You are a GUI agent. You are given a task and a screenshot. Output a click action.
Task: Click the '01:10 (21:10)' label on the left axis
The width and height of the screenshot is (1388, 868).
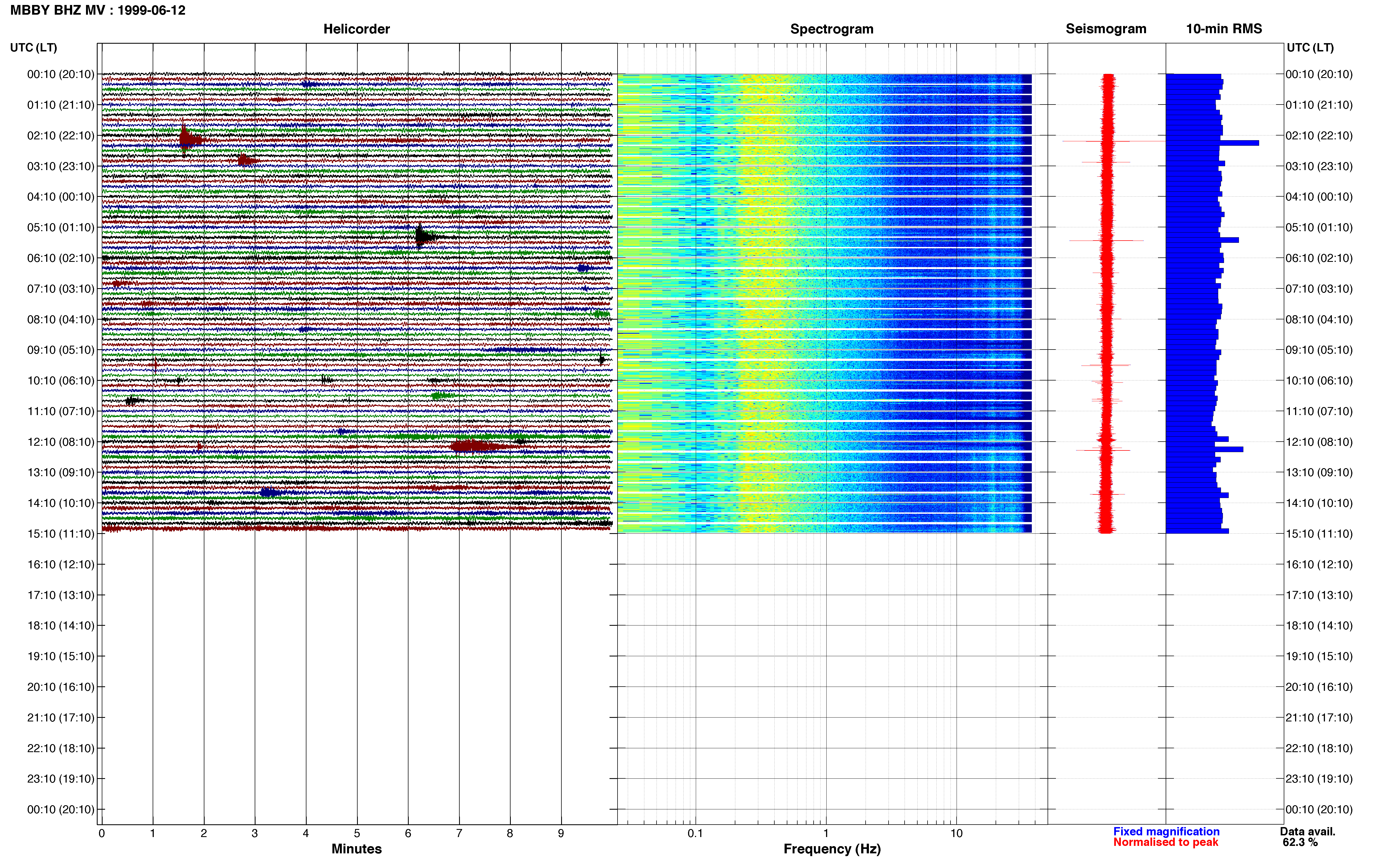pyautogui.click(x=61, y=105)
